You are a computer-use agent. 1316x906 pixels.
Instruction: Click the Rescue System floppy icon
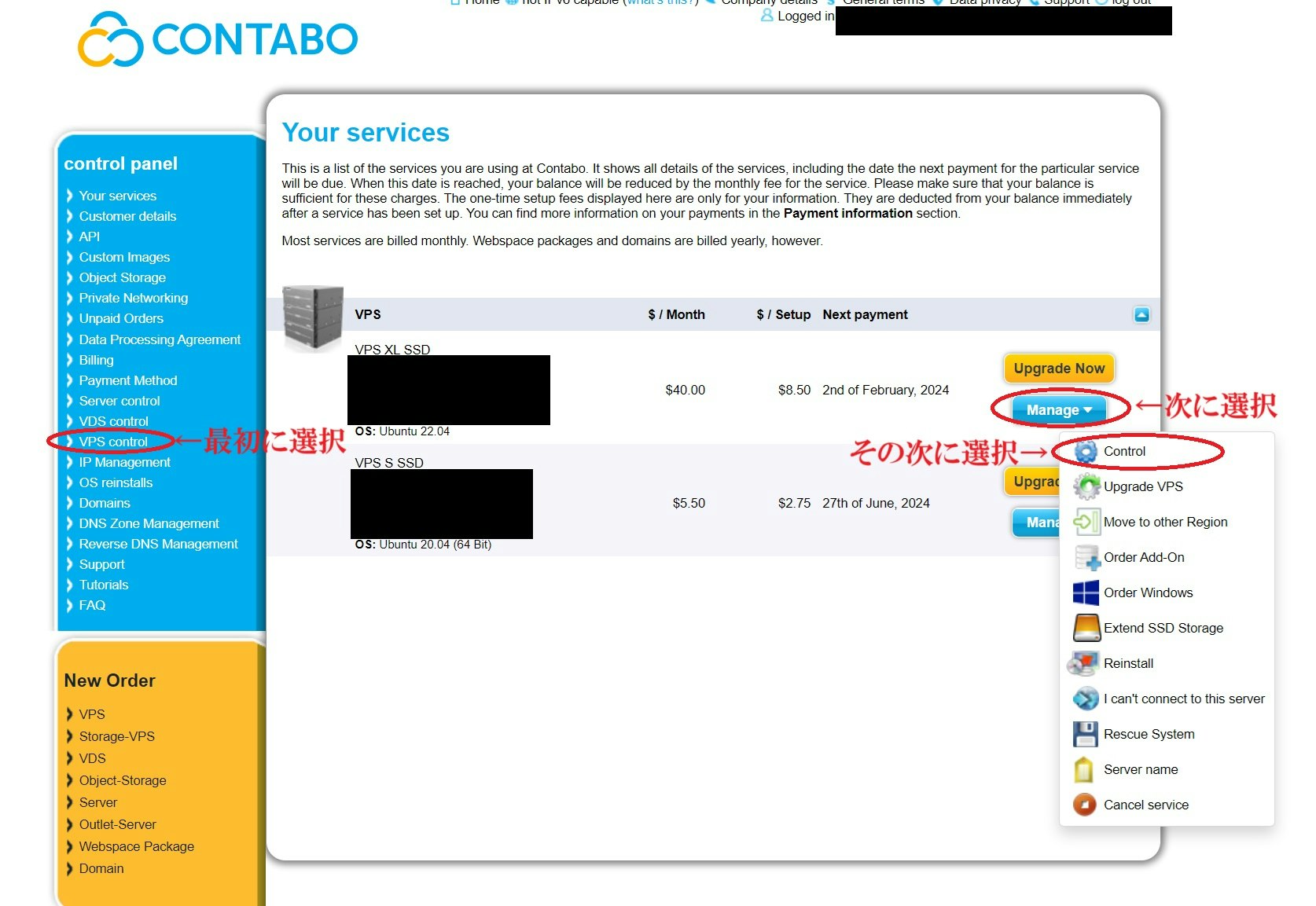point(1086,734)
